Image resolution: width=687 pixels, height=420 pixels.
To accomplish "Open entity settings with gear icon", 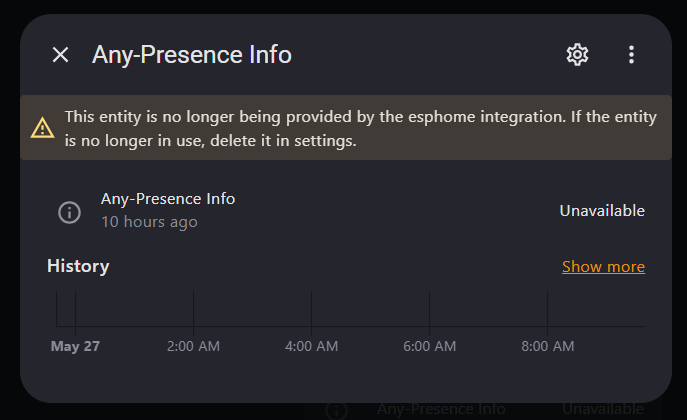I will click(x=577, y=55).
